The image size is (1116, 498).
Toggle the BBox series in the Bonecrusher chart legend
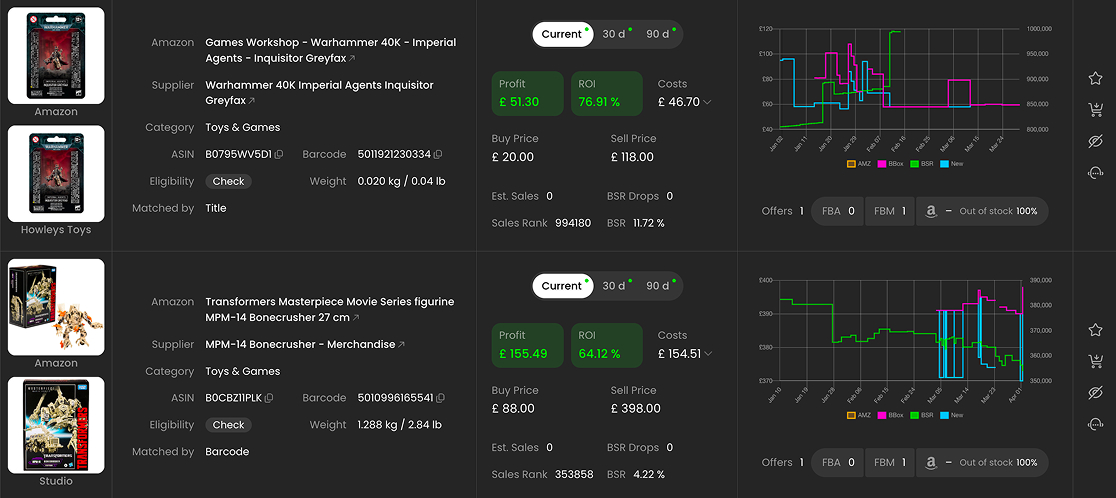pos(892,415)
